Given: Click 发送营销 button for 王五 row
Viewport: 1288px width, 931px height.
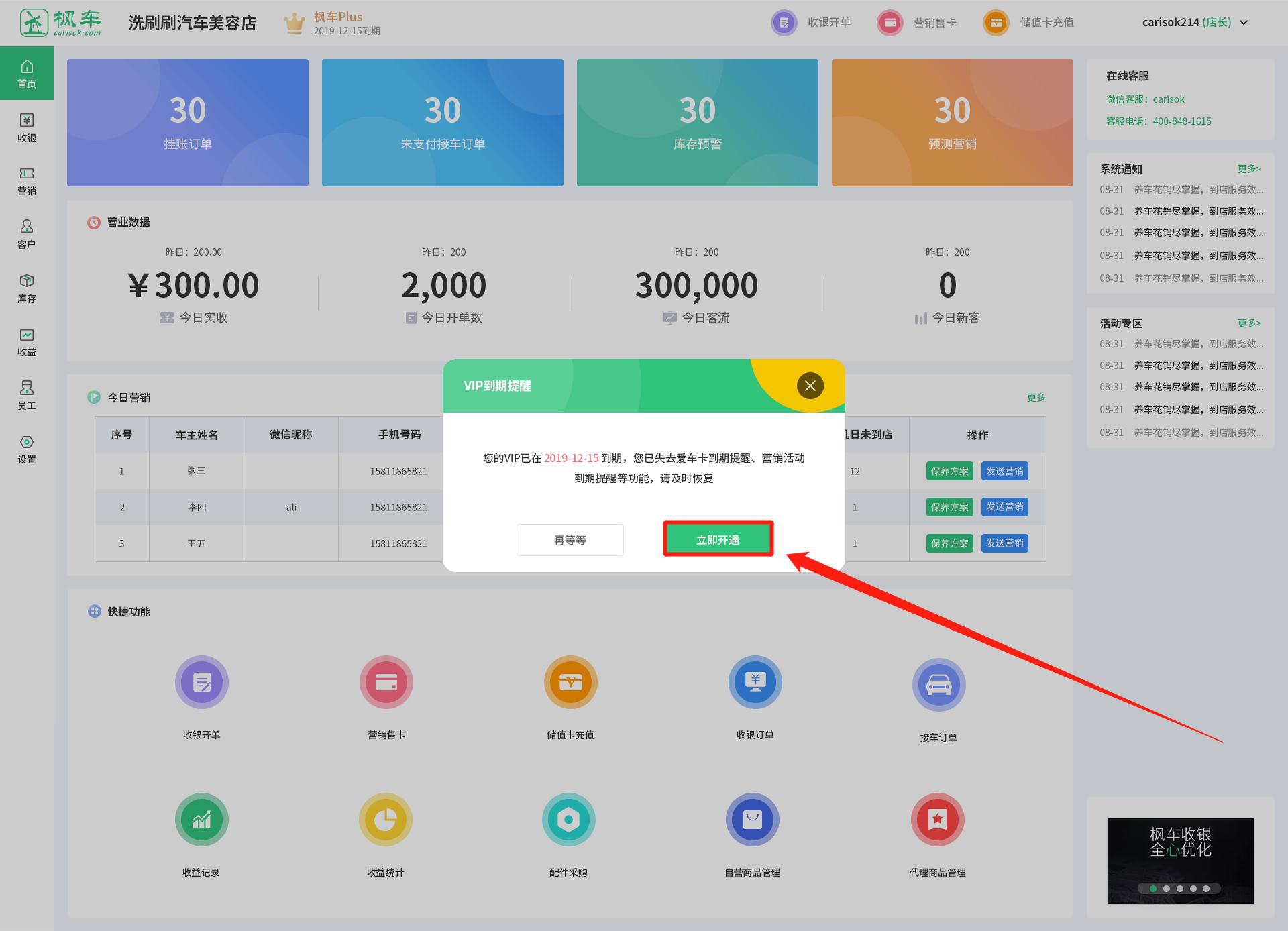Looking at the screenshot, I should click(1004, 543).
